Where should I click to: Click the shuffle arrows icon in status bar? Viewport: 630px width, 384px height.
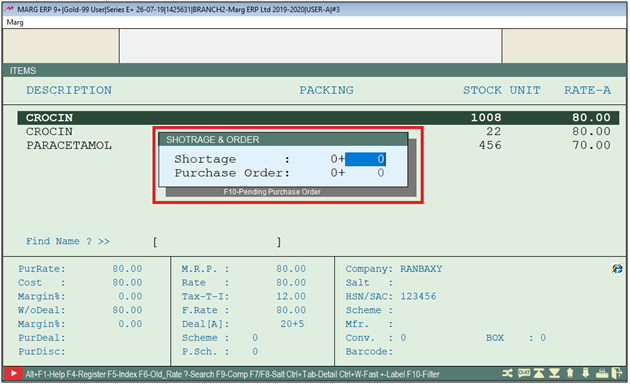tap(507, 374)
